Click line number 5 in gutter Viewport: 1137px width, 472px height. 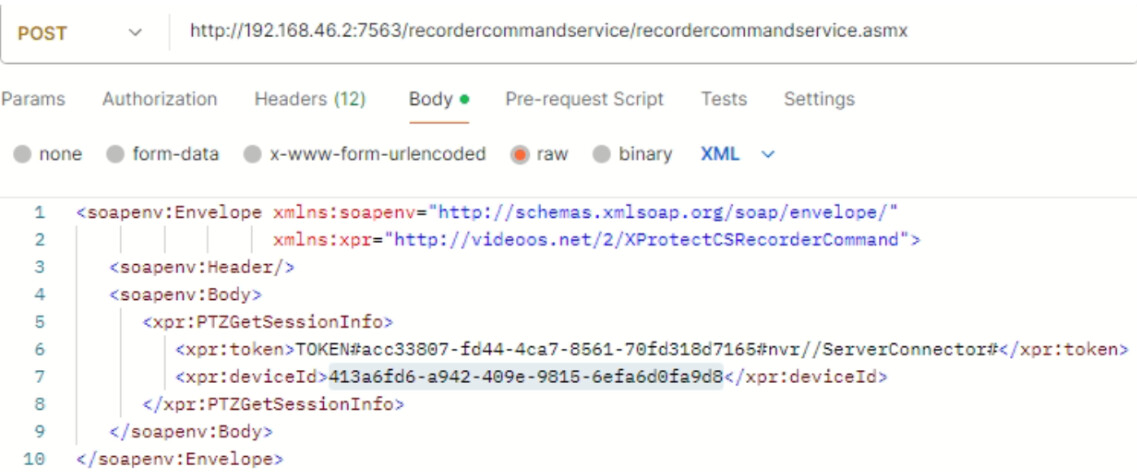pyautogui.click(x=39, y=322)
